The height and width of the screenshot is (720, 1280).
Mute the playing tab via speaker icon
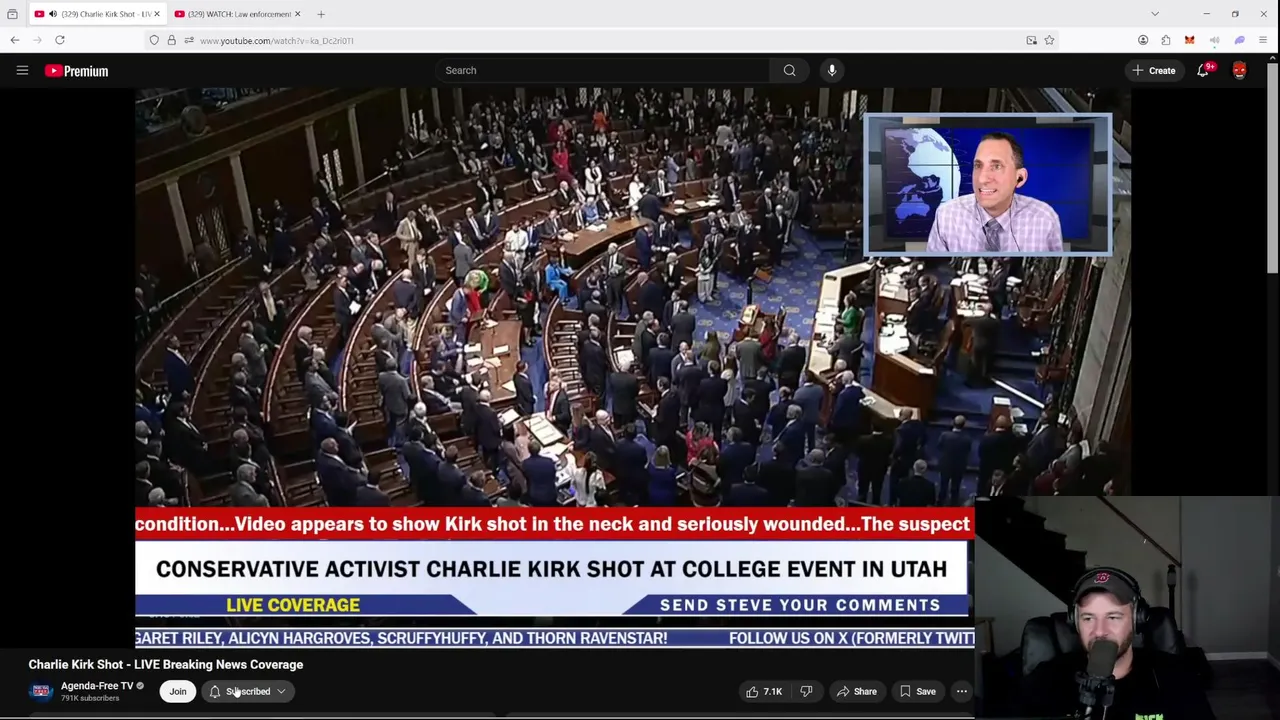click(x=52, y=14)
